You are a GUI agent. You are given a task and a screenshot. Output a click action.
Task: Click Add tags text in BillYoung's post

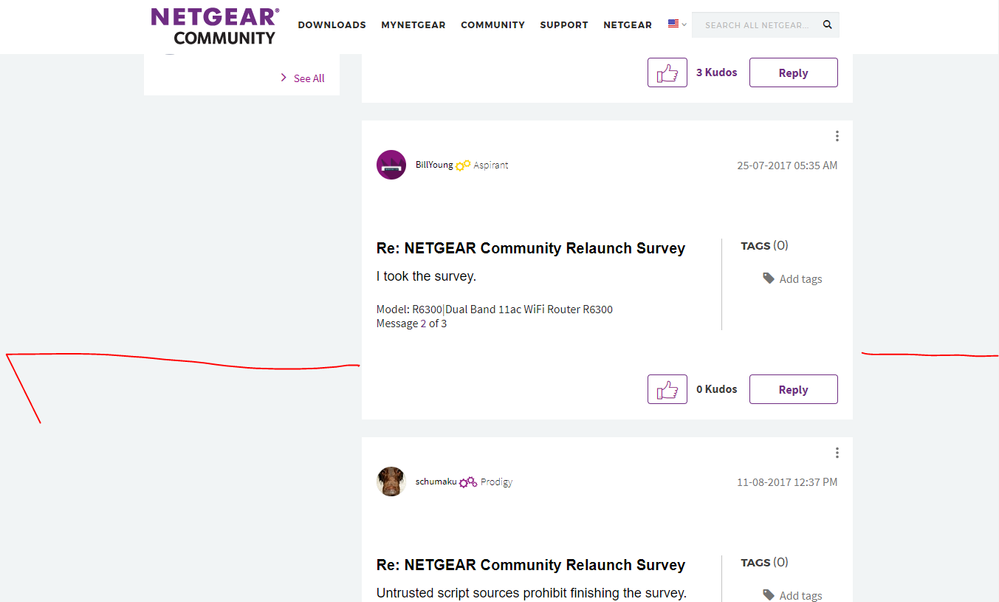[800, 279]
